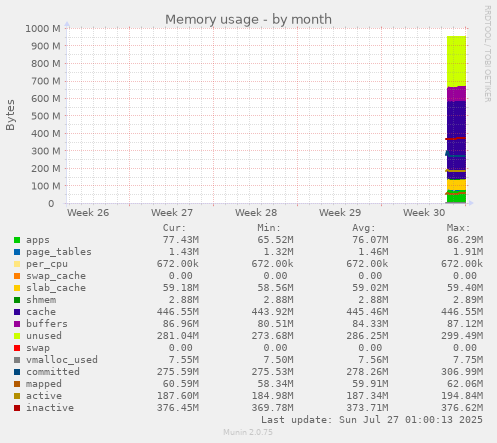Screen dimensions: 497x443
Task: Click the 'shmem' legend label
Action: click(41, 300)
